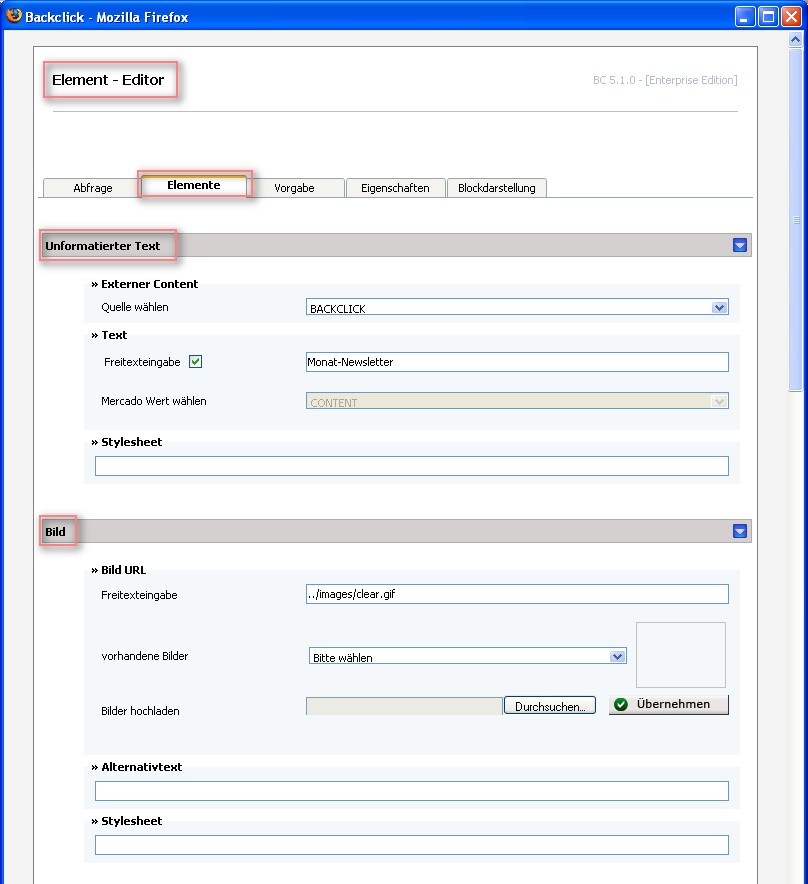
Task: Click the Bild URL label
Action: tap(123, 570)
